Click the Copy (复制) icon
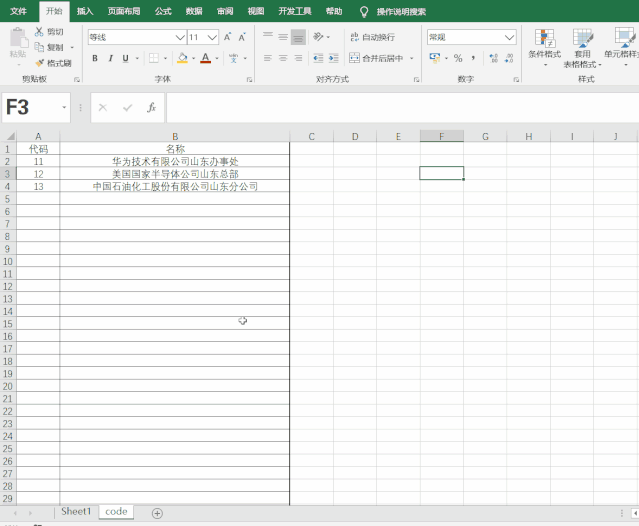Screen dimensions: 639x526 39,47
